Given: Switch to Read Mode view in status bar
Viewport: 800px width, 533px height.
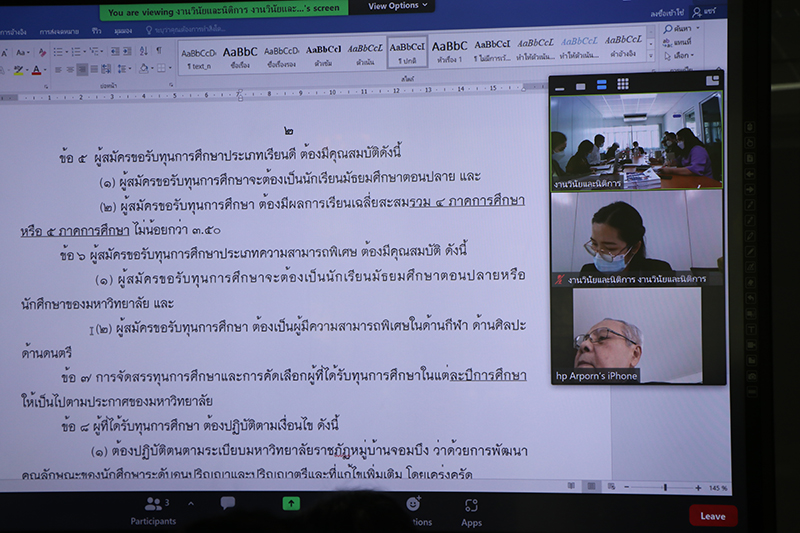Looking at the screenshot, I should pos(571,486).
